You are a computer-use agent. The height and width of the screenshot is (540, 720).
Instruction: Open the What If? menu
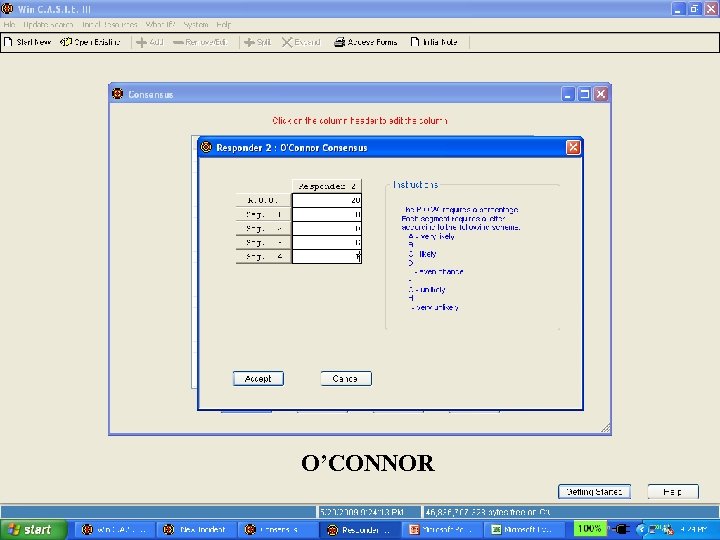160,24
